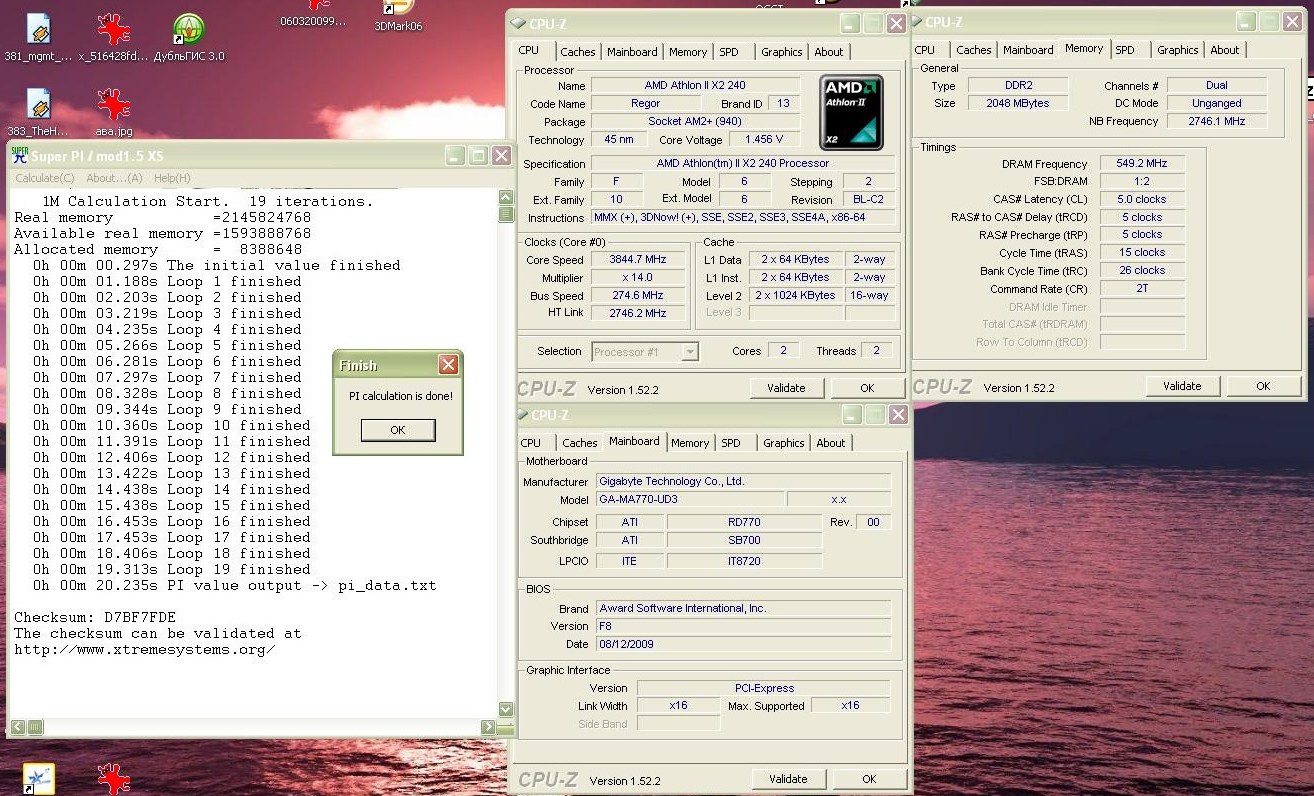Open the 383_TheH desktop file icon
This screenshot has width=1314, height=796.
tap(38, 104)
